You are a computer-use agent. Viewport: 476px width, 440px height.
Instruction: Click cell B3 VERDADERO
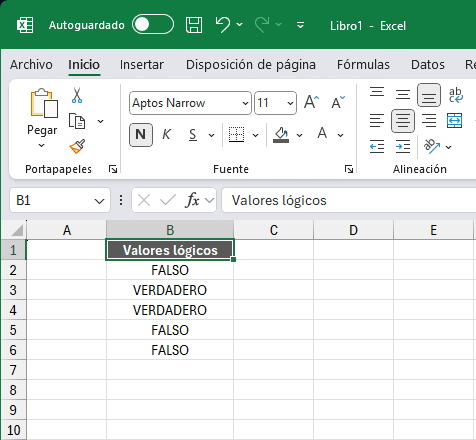pyautogui.click(x=170, y=290)
